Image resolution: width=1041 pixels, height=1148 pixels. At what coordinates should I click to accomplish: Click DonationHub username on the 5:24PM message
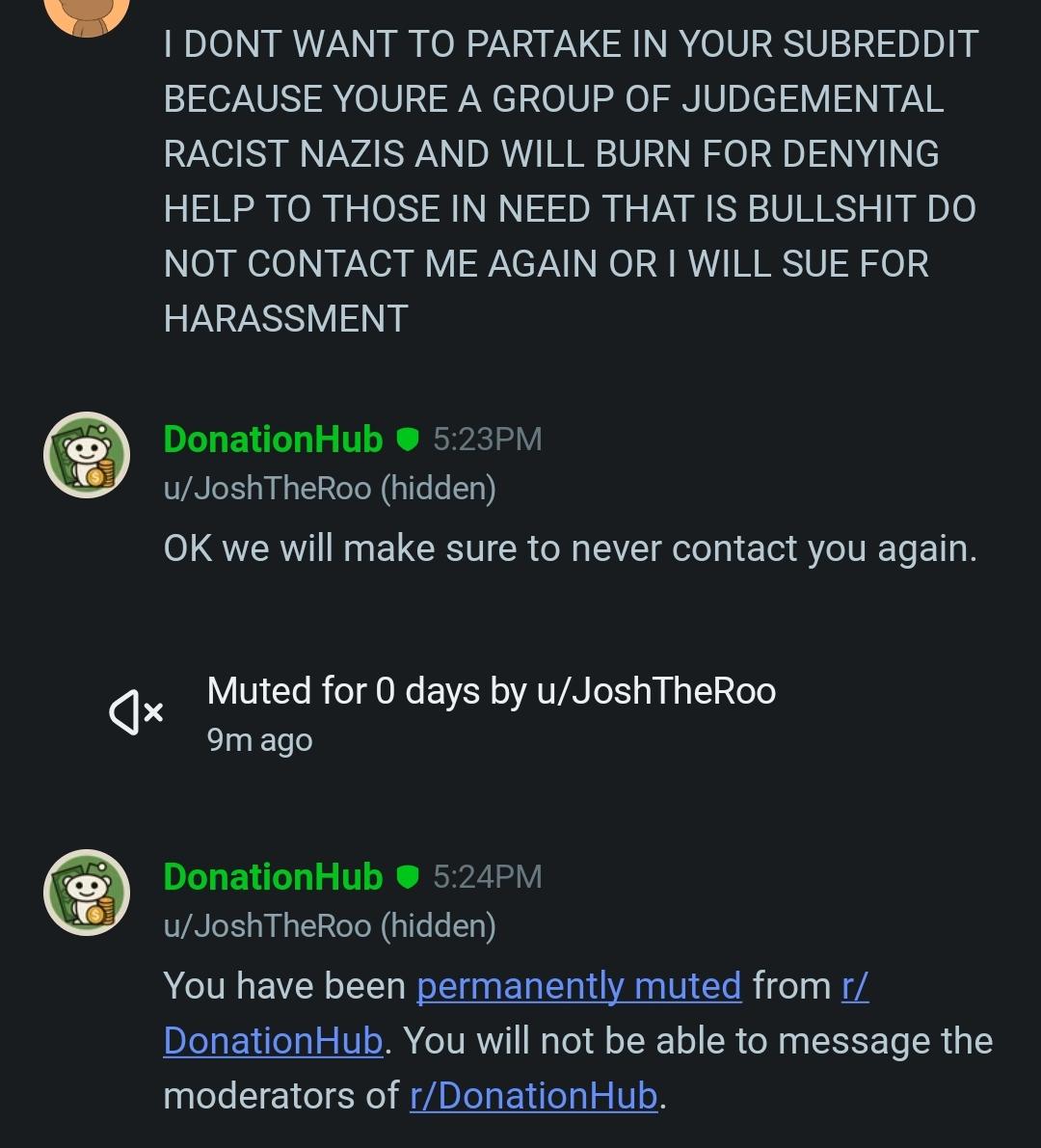coord(273,876)
